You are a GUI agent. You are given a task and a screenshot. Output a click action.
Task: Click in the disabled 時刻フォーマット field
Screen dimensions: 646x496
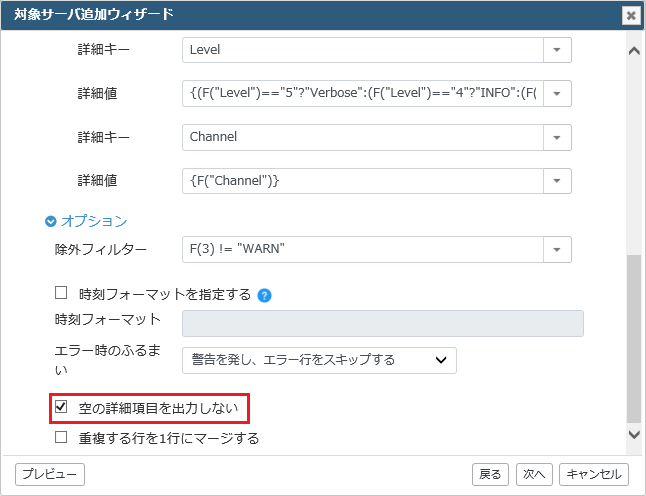click(383, 323)
